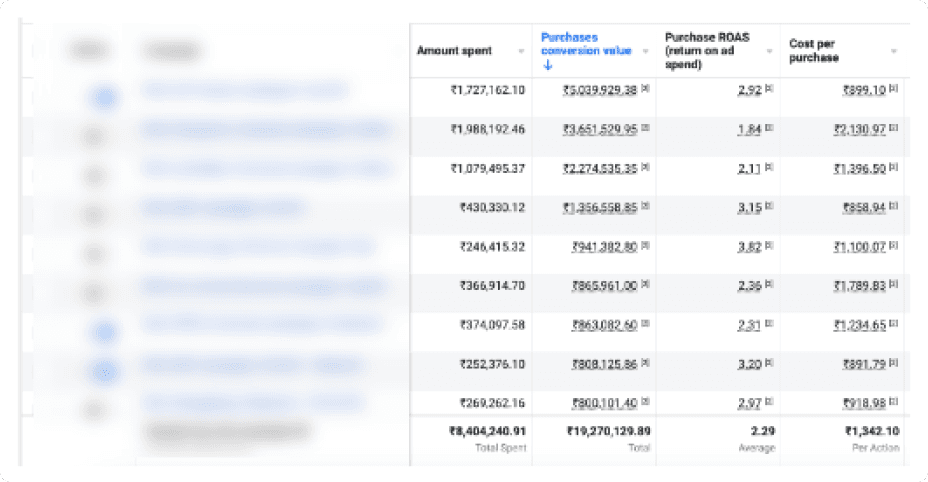Image resolution: width=928 pixels, height=482 pixels.
Task: Select the Purchase ROAS header label
Action: [x=707, y=51]
